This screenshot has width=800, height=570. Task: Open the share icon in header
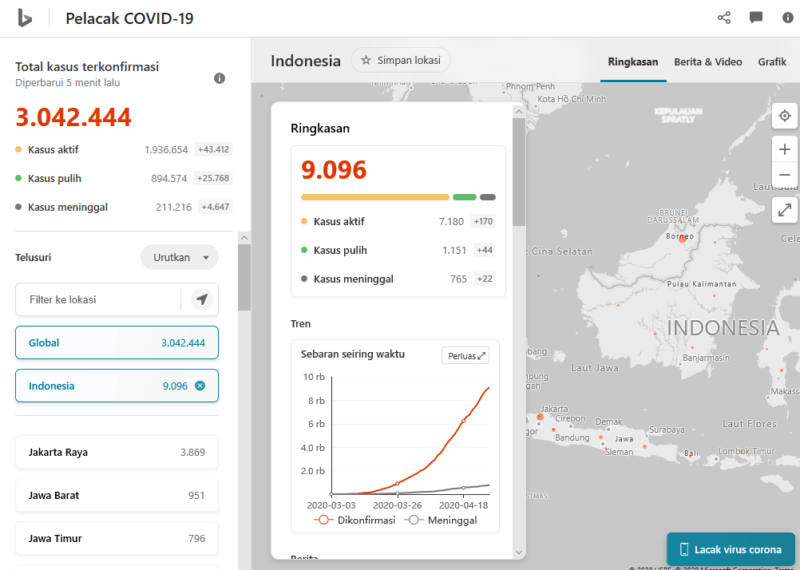[725, 18]
